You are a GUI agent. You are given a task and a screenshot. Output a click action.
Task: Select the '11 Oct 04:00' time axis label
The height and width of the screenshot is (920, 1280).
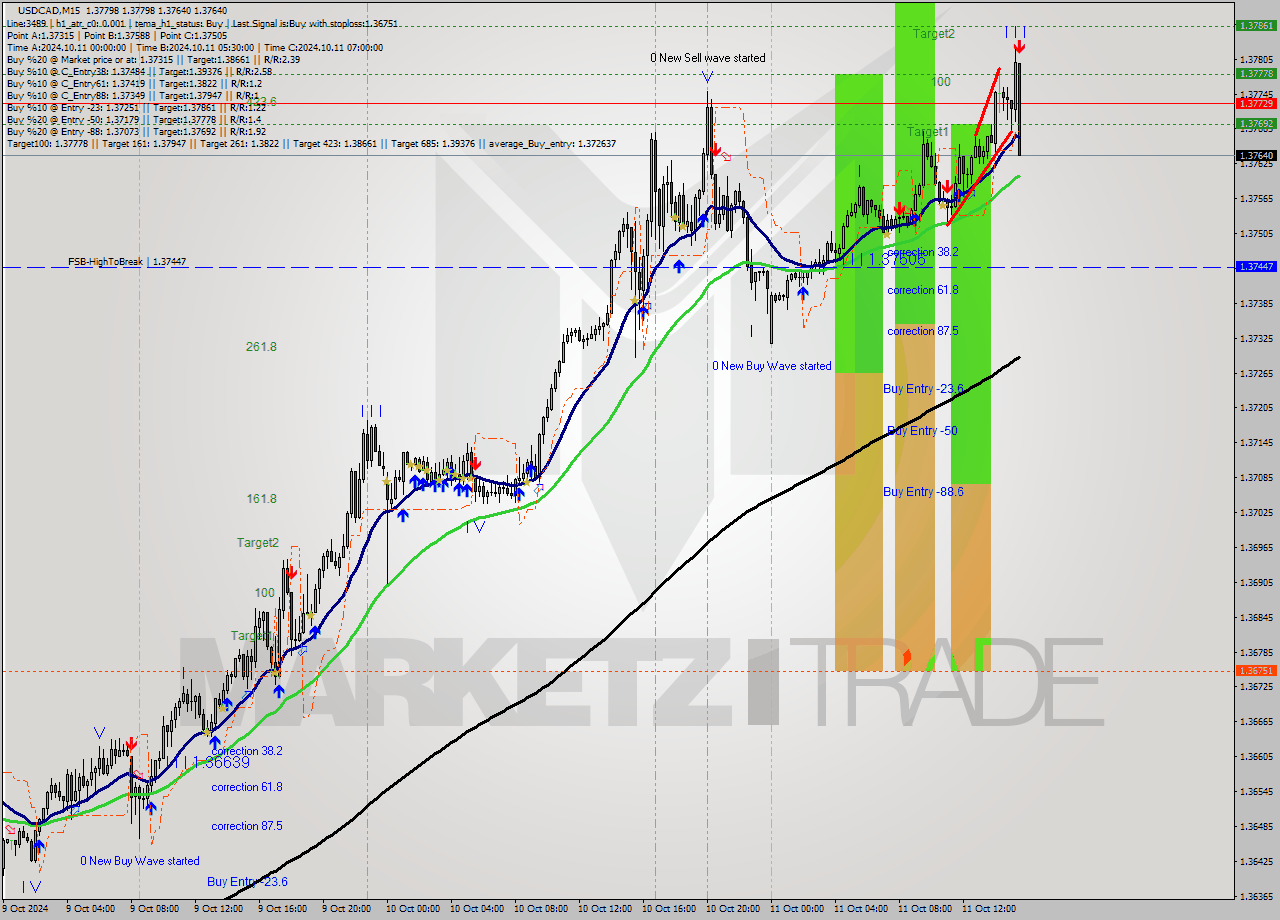click(861, 909)
